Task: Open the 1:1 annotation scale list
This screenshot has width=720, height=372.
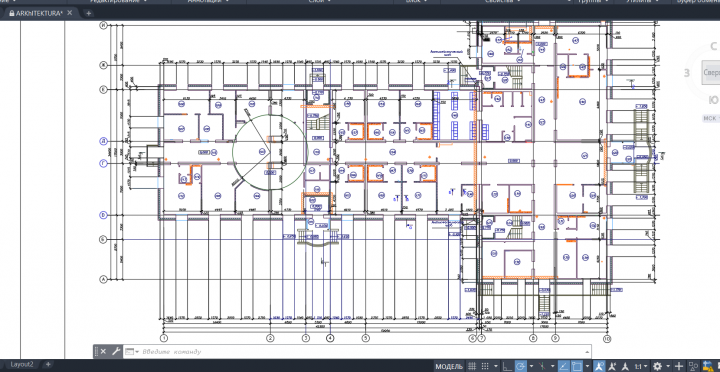Action: (641, 366)
